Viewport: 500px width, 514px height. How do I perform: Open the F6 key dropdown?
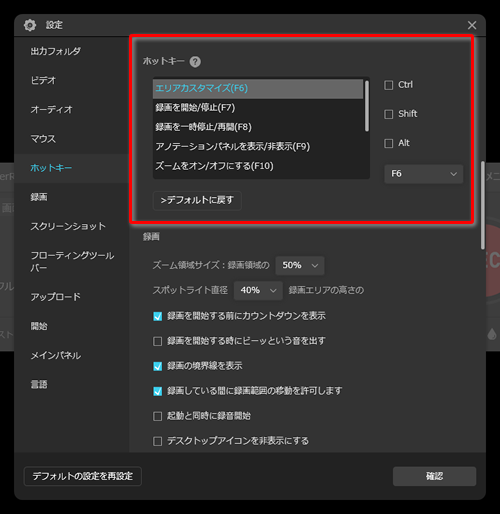424,174
